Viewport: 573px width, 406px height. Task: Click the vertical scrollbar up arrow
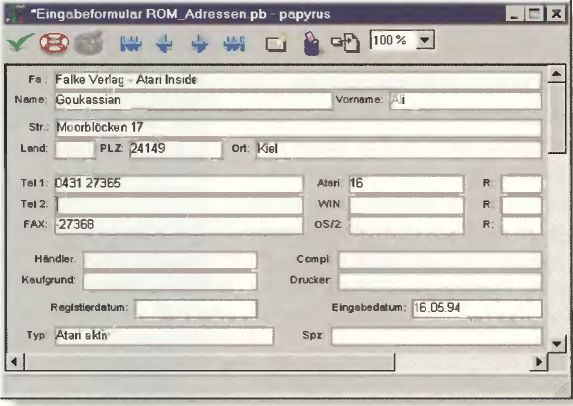pyautogui.click(x=557, y=74)
